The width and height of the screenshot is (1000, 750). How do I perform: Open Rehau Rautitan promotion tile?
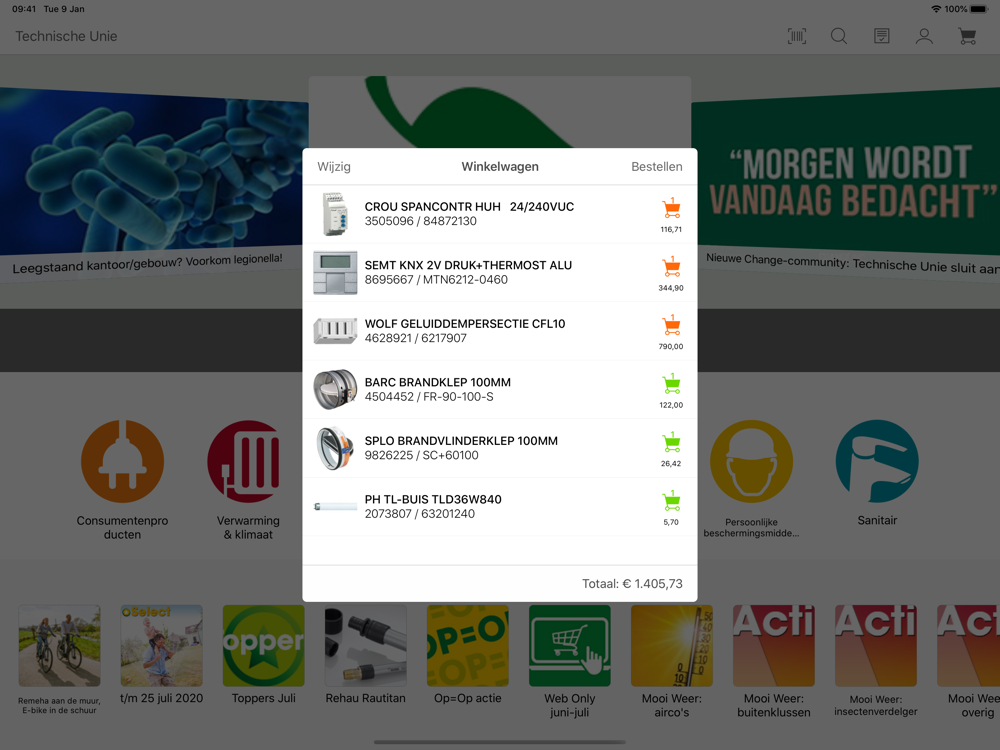point(365,646)
